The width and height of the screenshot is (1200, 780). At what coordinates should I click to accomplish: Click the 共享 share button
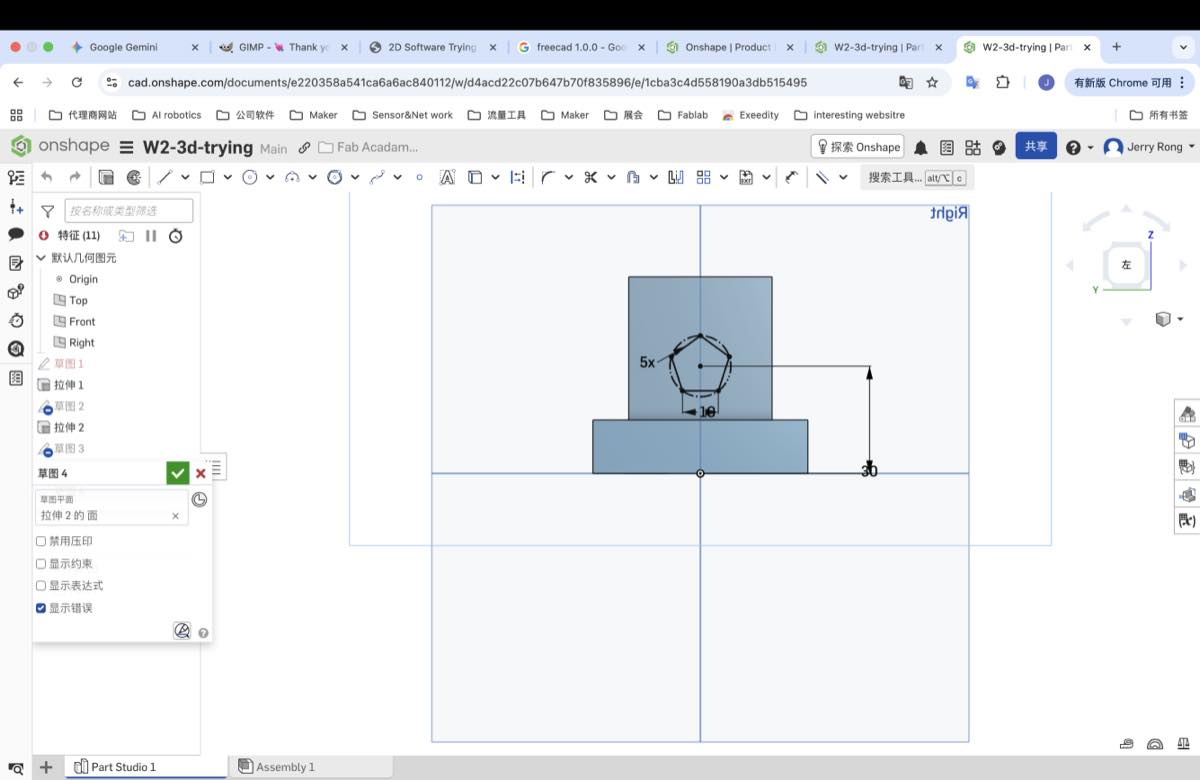tap(1036, 146)
